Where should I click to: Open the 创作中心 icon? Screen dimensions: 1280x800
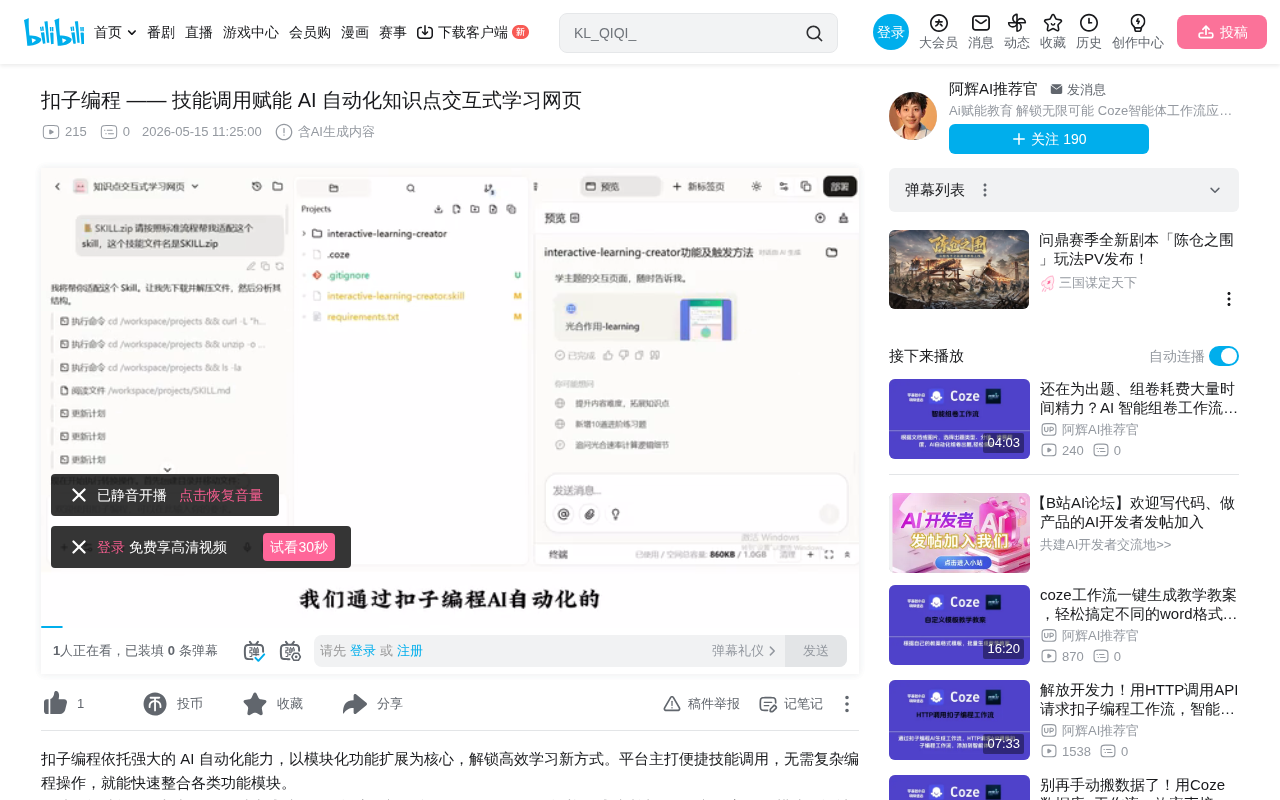point(1138,23)
